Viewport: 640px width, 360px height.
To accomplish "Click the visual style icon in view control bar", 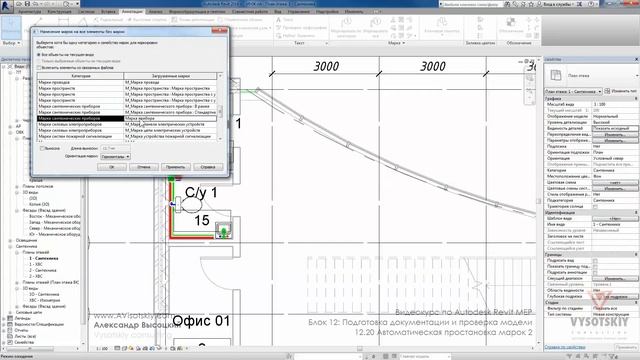I will tap(125, 349).
